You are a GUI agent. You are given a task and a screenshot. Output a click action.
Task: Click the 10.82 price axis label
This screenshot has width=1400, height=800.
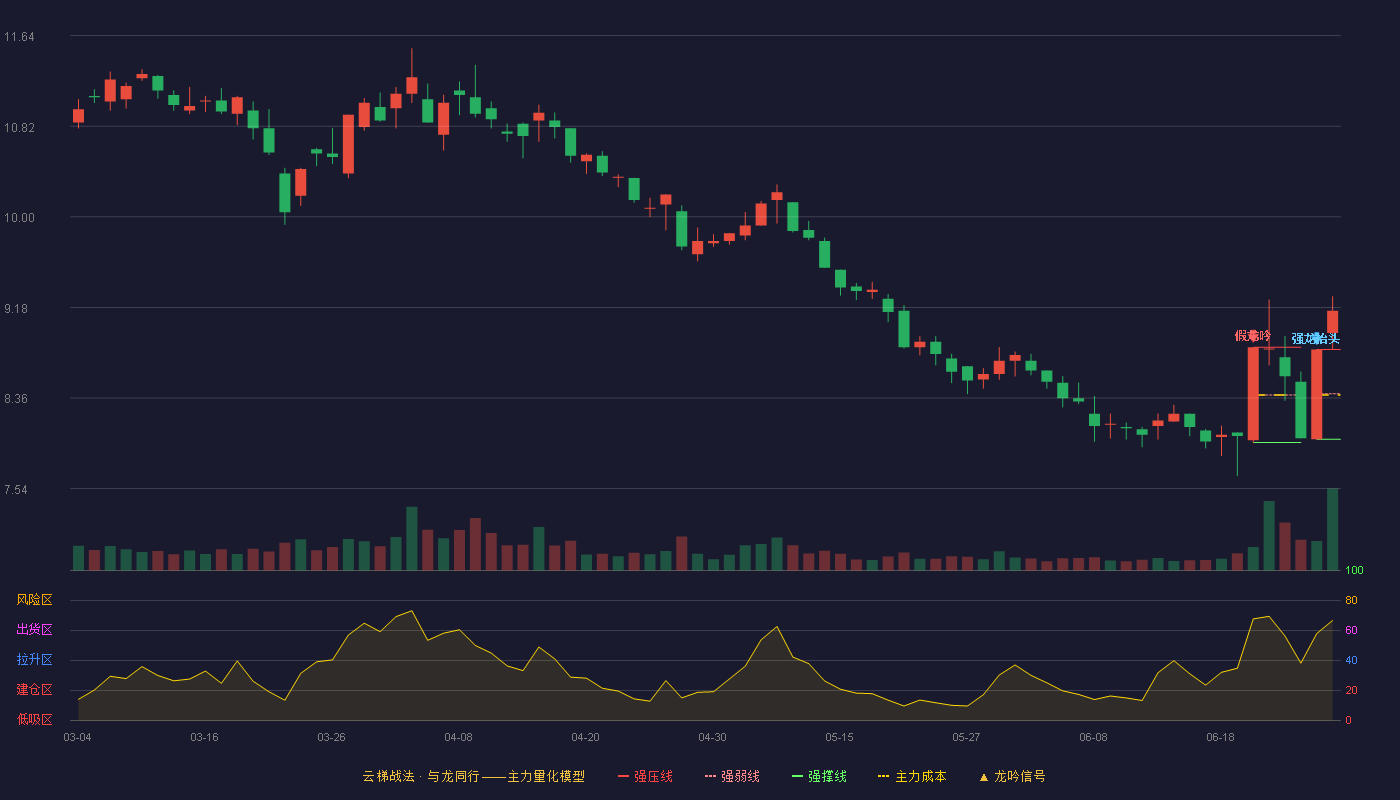pos(19,128)
